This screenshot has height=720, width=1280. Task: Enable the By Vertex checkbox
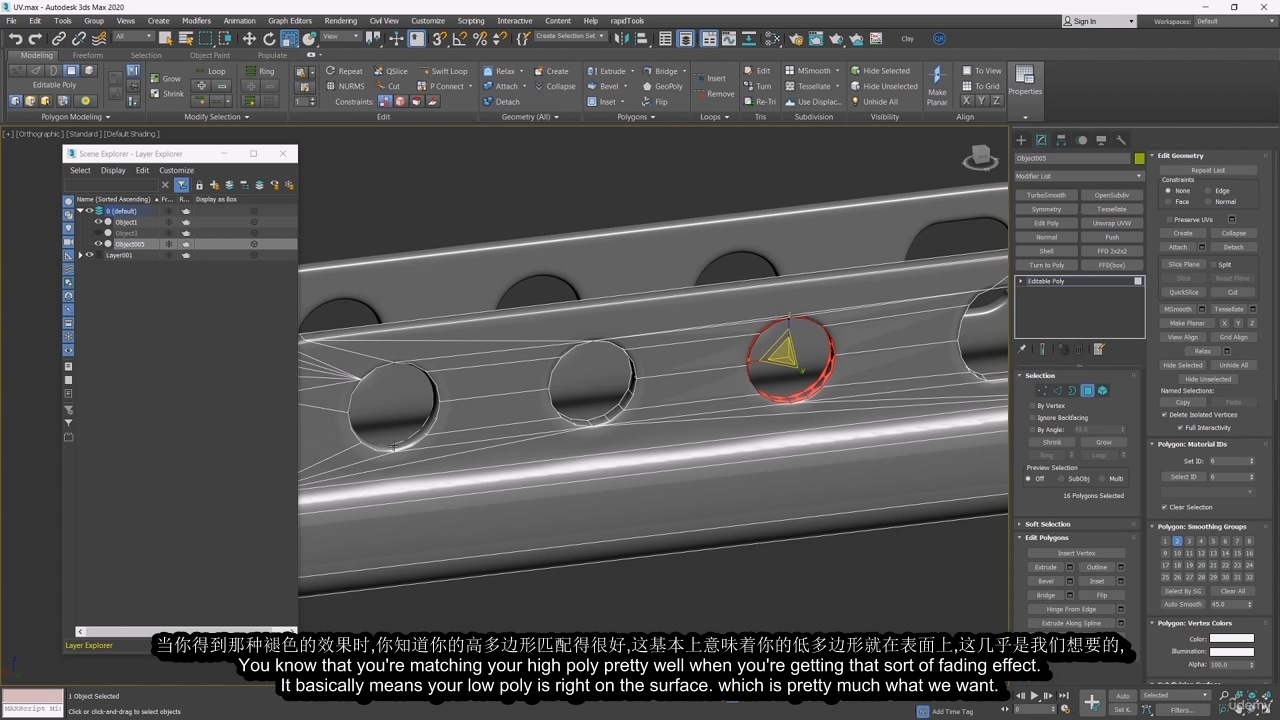1032,406
